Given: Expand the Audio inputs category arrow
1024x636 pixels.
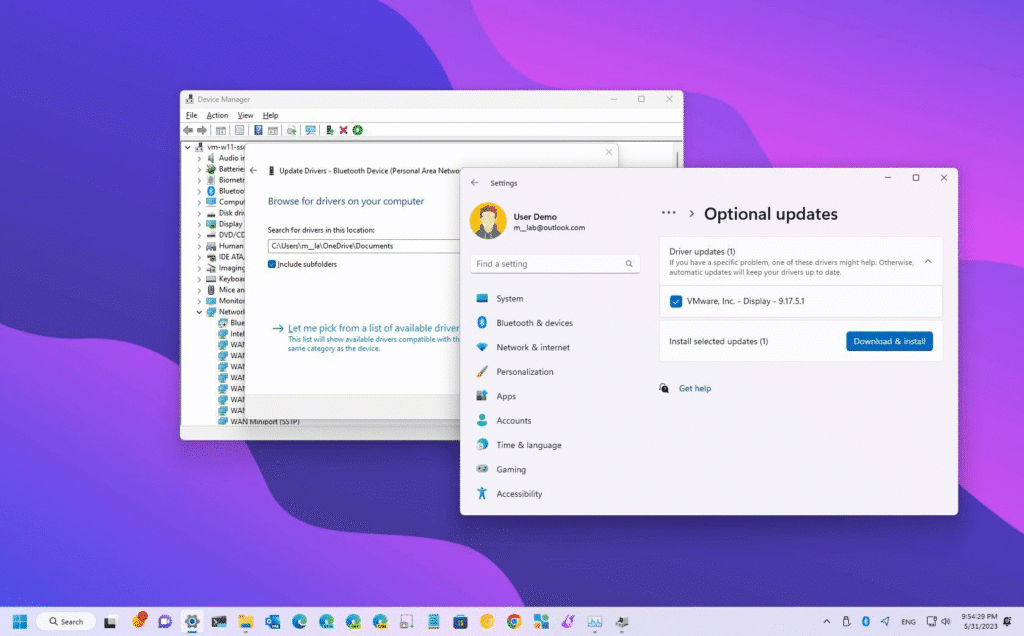Looking at the screenshot, I should click(x=199, y=159).
